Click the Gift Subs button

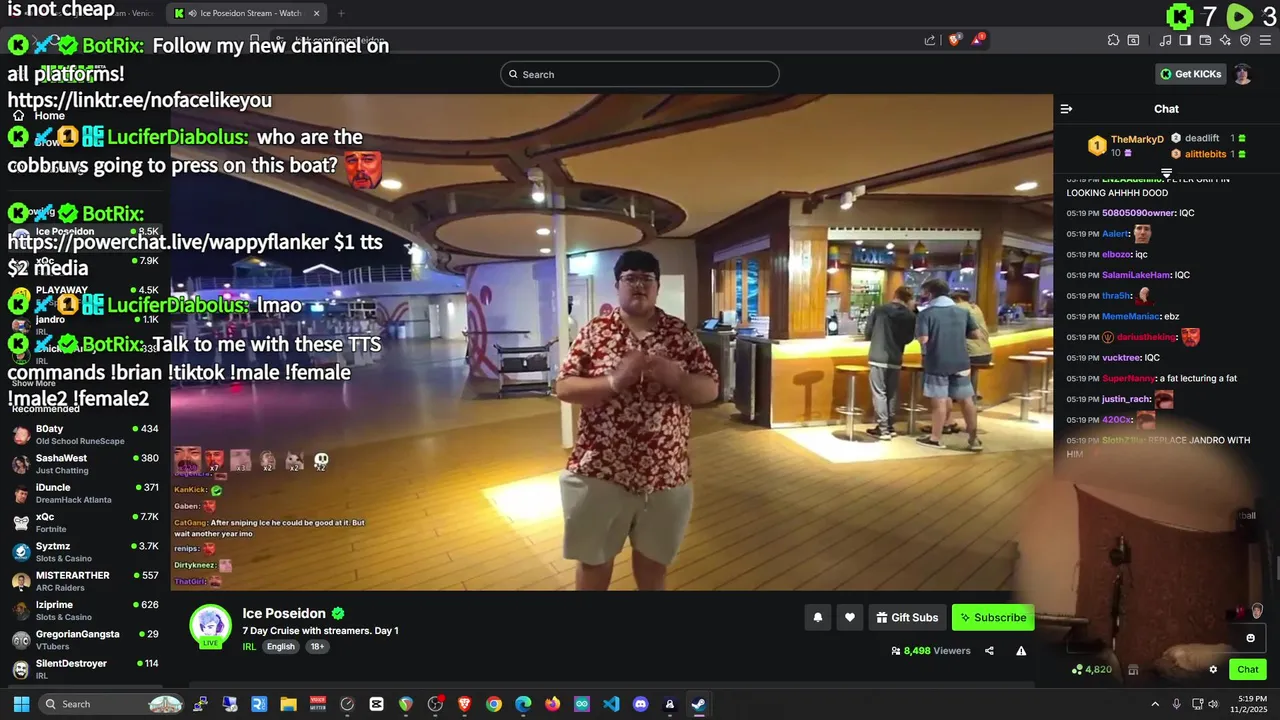coord(907,618)
